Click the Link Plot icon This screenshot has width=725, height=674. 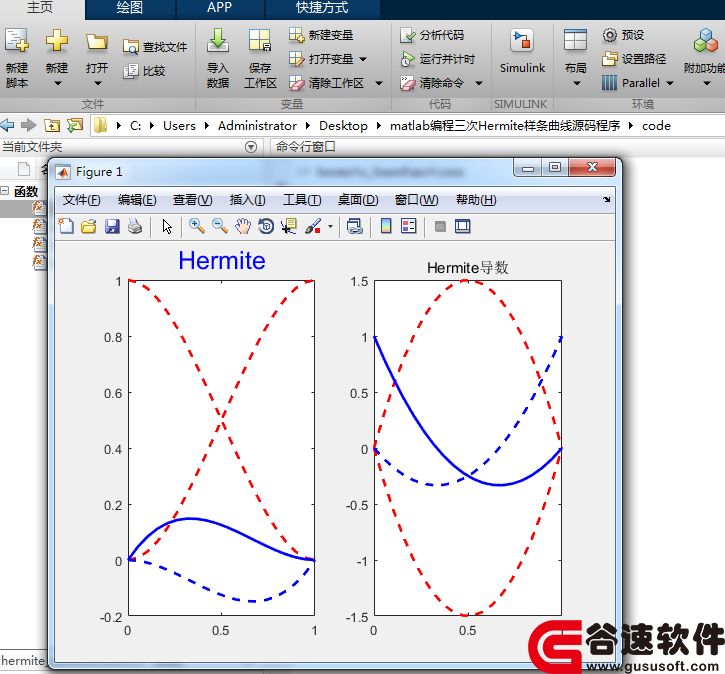pyautogui.click(x=355, y=227)
